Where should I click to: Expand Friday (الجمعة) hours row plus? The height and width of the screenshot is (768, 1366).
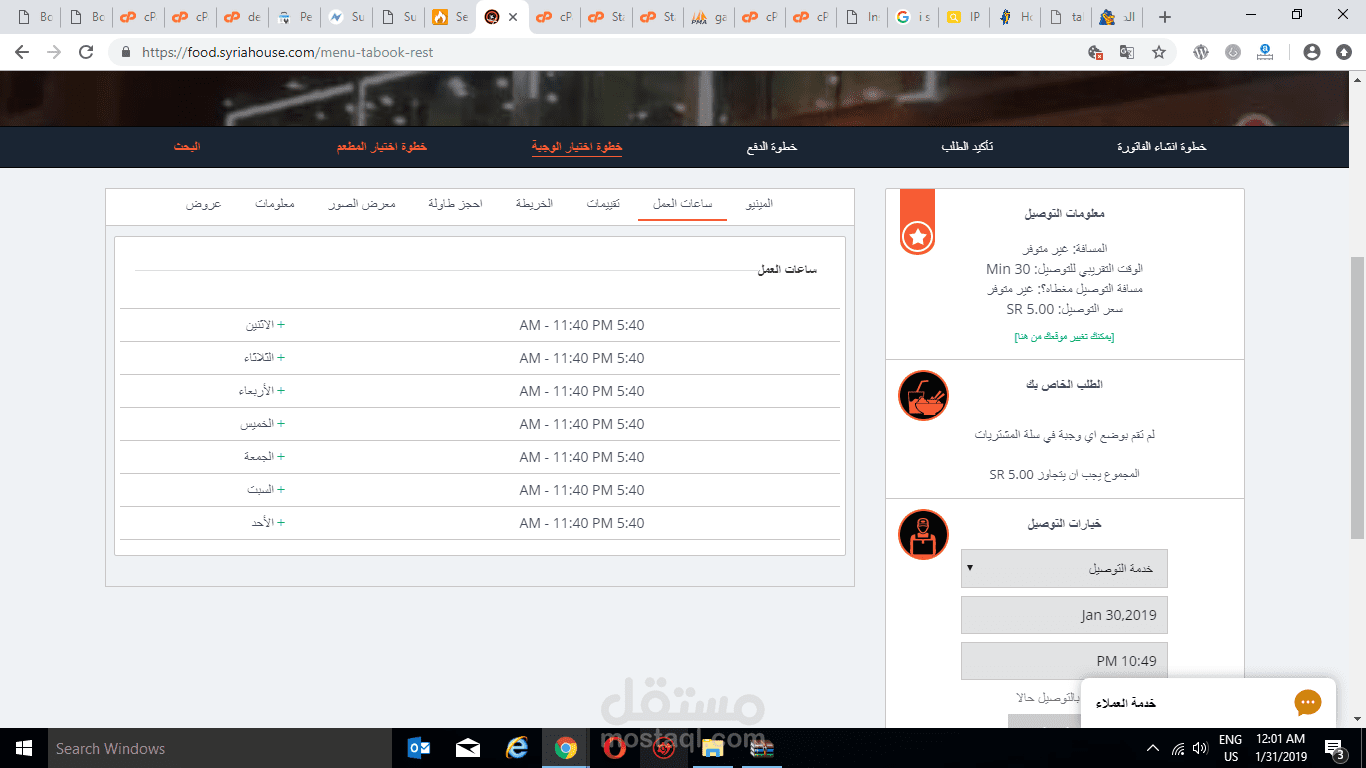click(x=281, y=457)
